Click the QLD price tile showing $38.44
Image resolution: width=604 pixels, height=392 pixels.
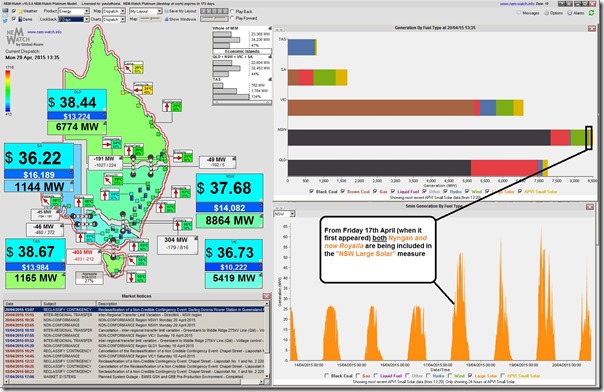[x=77, y=101]
